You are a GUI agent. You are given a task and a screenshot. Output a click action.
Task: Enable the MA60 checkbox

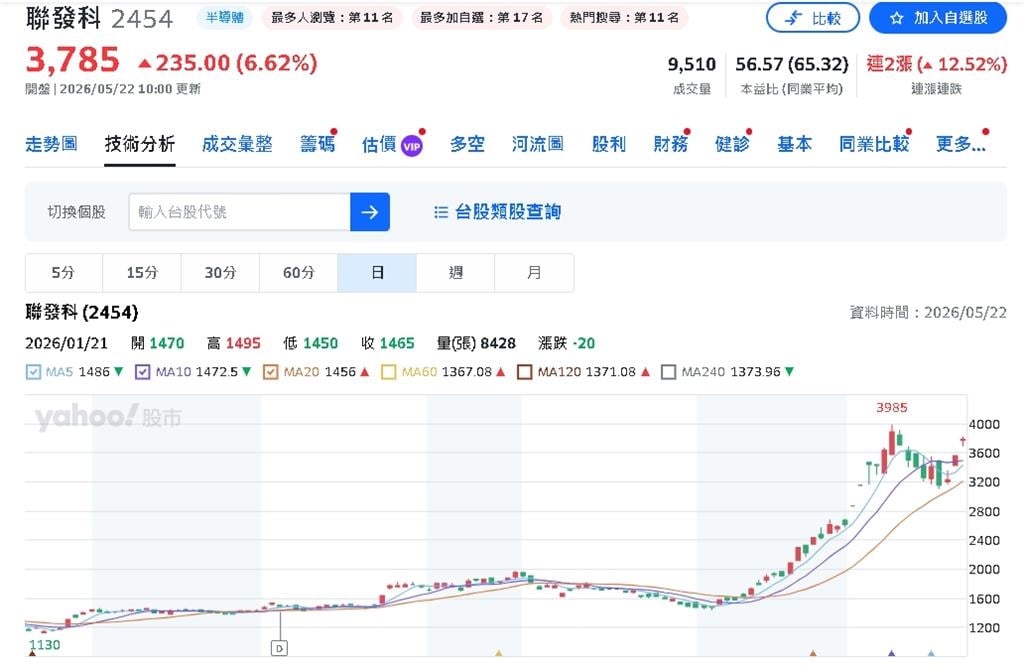click(389, 372)
